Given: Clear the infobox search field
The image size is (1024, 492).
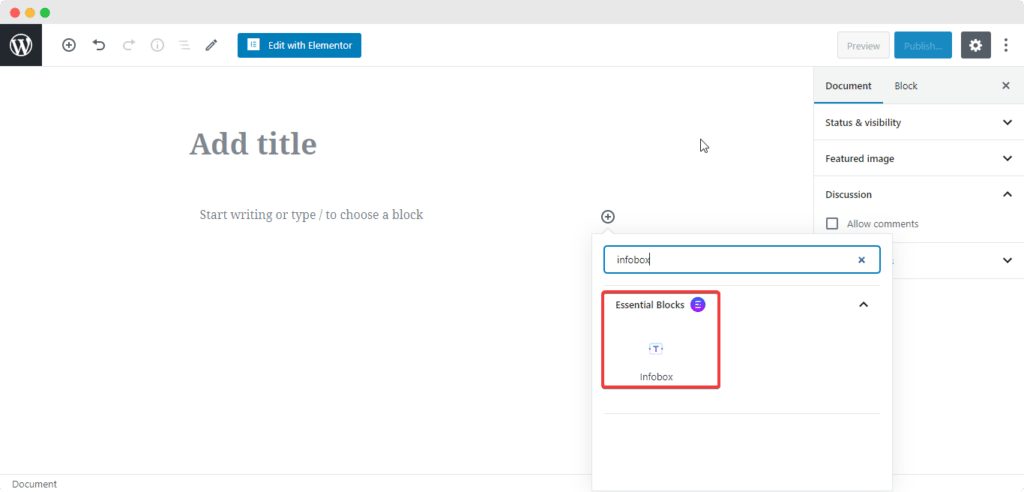Looking at the screenshot, I should coord(861,260).
